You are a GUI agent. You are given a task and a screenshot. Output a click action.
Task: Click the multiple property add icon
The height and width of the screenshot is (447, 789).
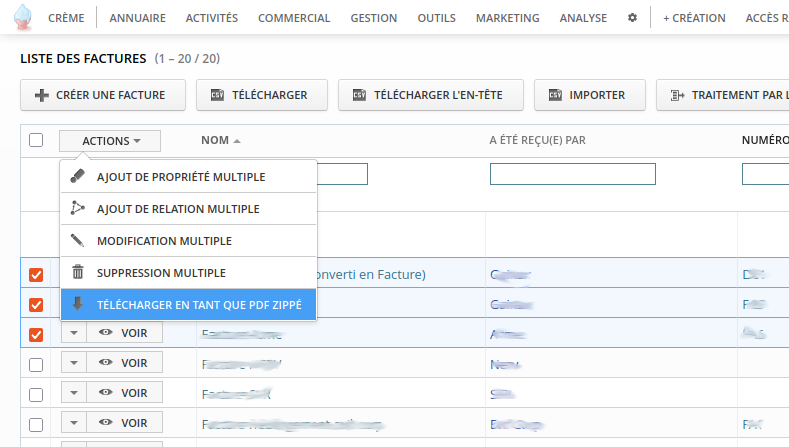point(78,177)
